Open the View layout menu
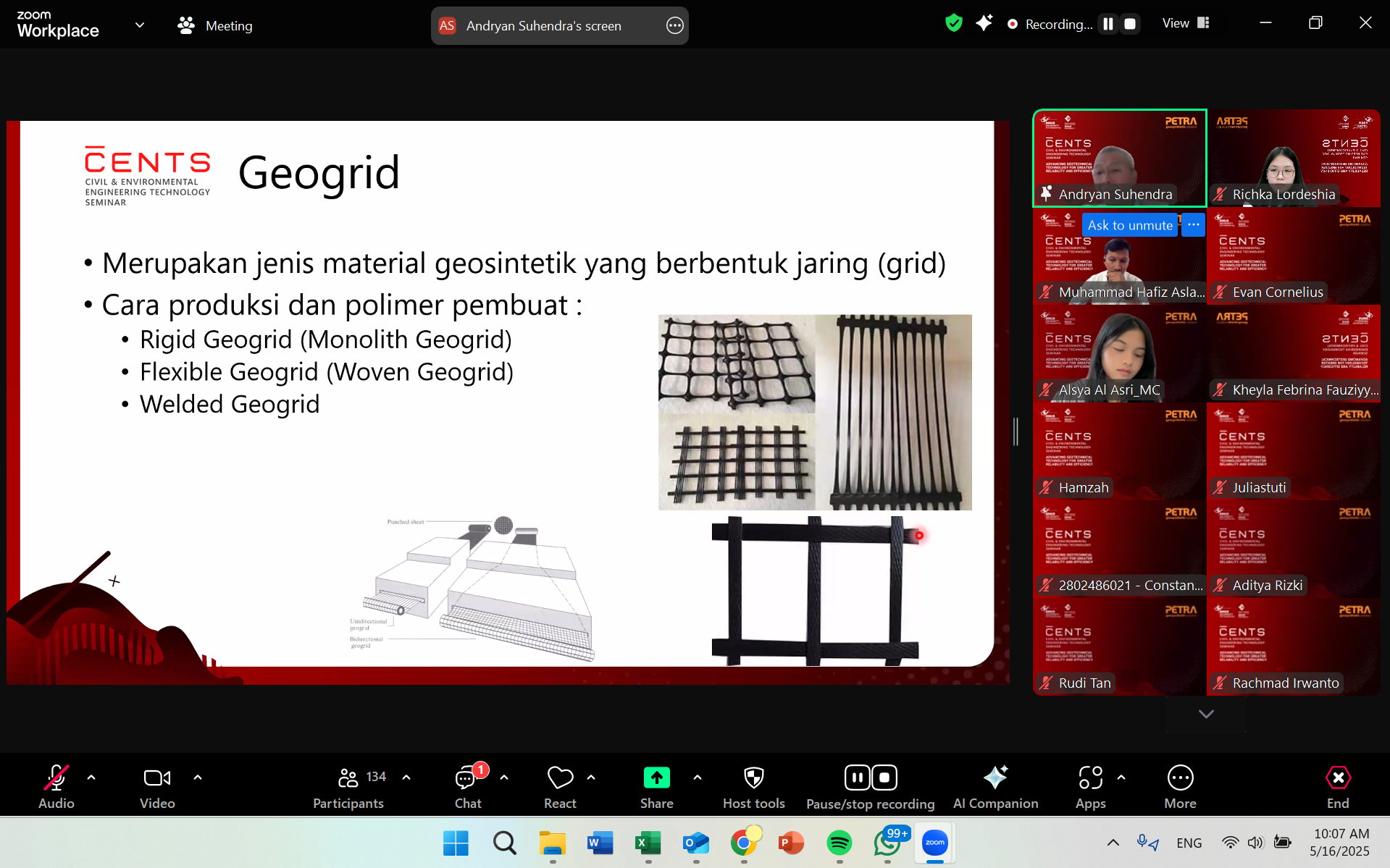1390x868 pixels. click(x=1186, y=23)
